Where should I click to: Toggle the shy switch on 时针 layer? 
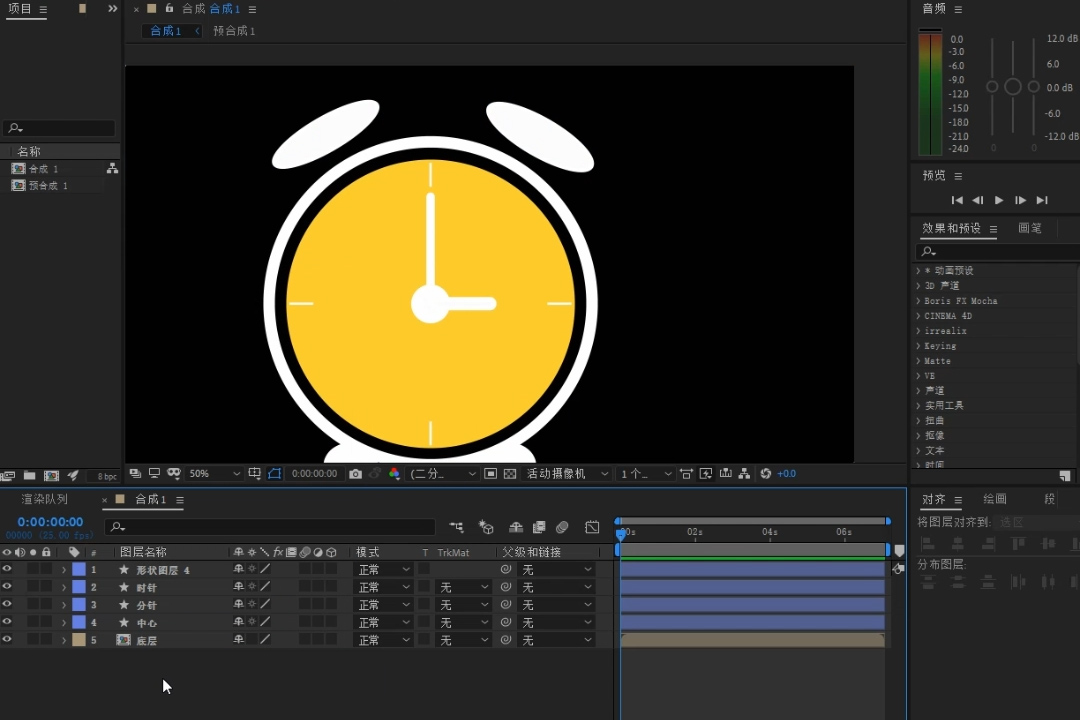pyautogui.click(x=238, y=587)
